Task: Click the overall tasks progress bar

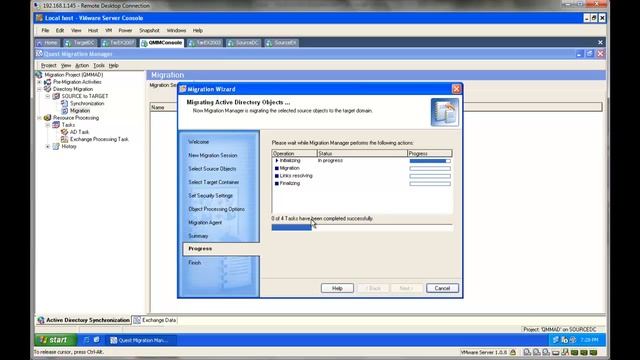Action: pos(362,227)
